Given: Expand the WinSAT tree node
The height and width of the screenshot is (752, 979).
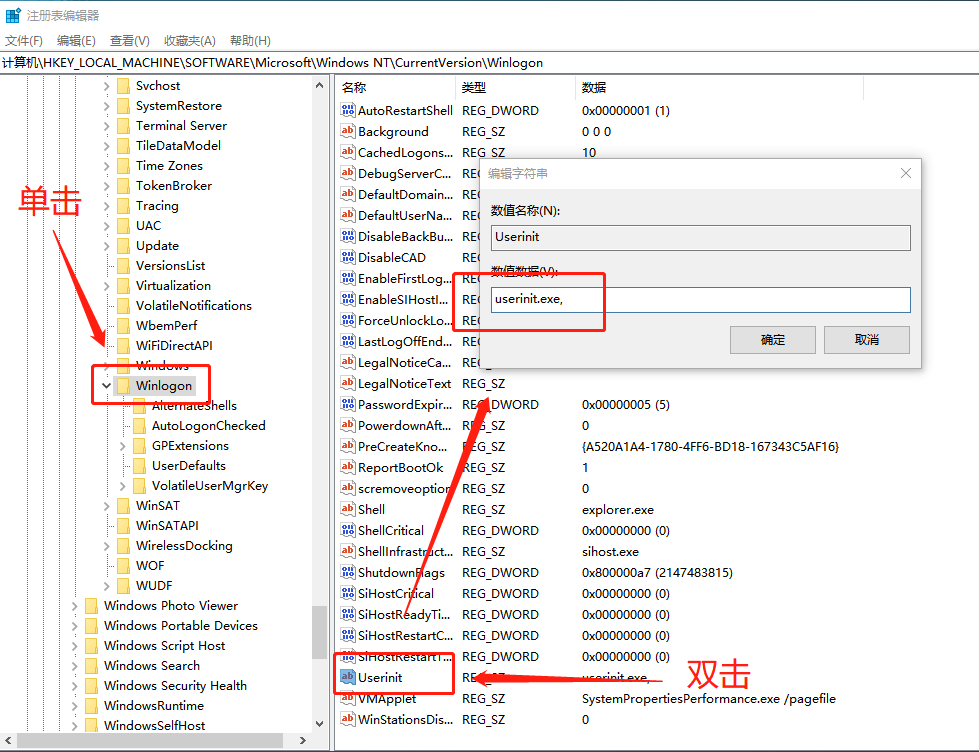Looking at the screenshot, I should 106,505.
